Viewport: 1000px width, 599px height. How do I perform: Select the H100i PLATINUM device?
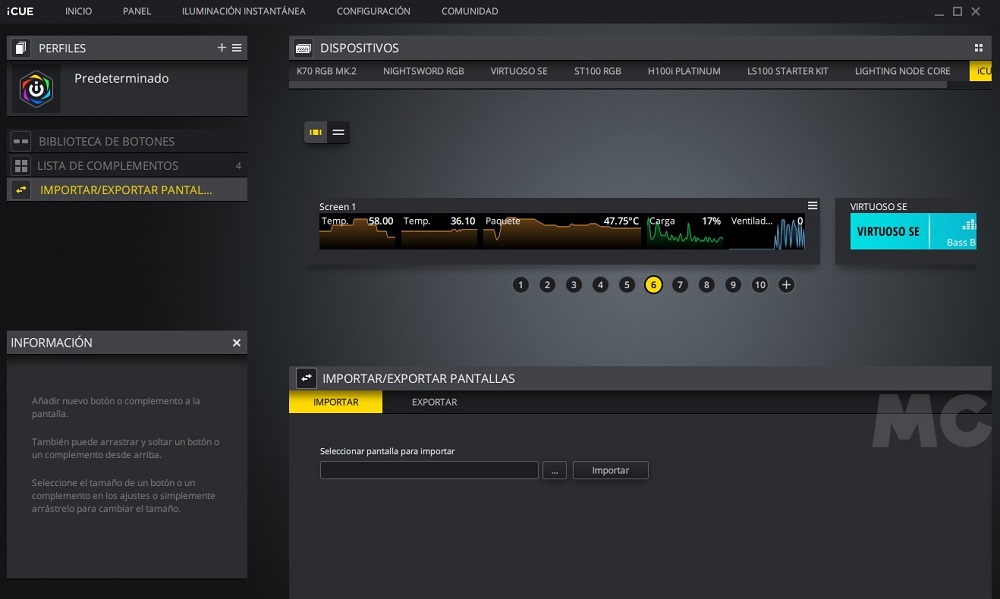[684, 71]
